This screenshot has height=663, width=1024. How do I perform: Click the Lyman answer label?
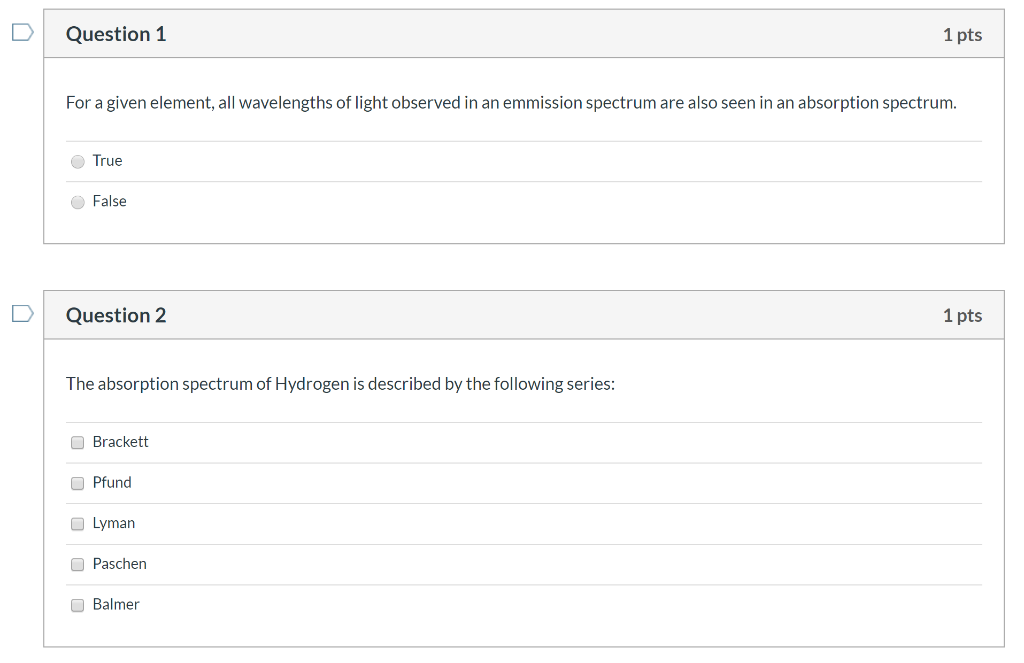tap(114, 522)
